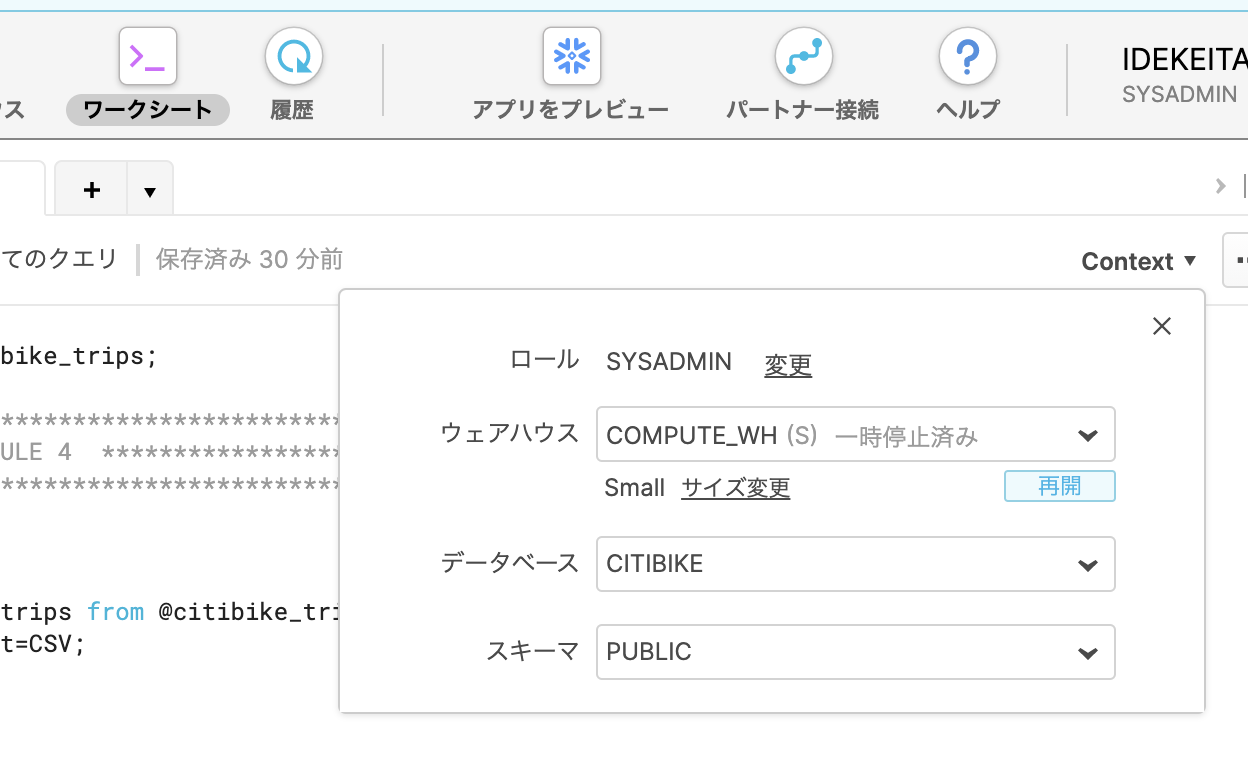Click the SYSADMIN role value in popup

669,362
